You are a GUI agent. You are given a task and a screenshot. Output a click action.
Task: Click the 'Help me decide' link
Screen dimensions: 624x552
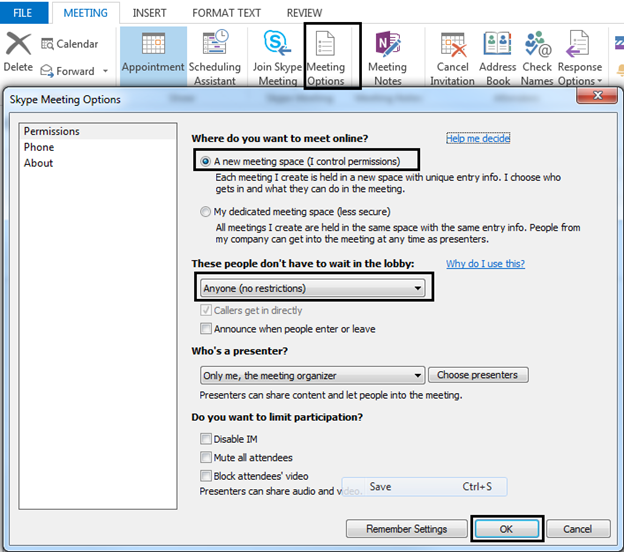point(478,138)
